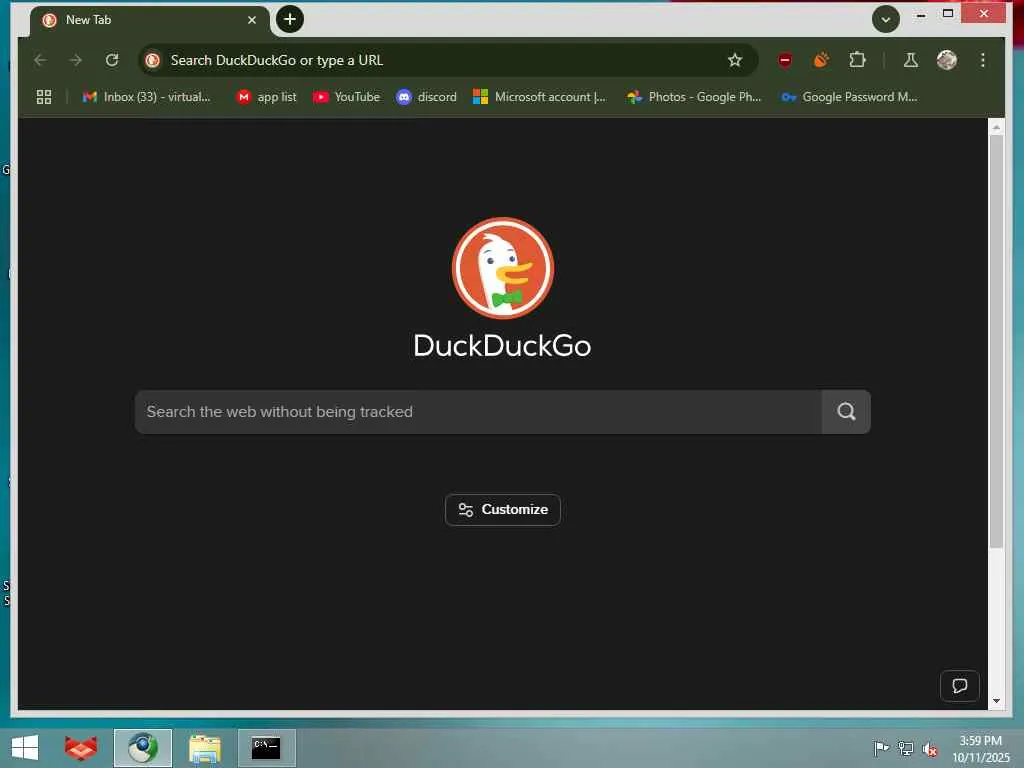Open the Customize button
1024x768 pixels.
coord(502,509)
